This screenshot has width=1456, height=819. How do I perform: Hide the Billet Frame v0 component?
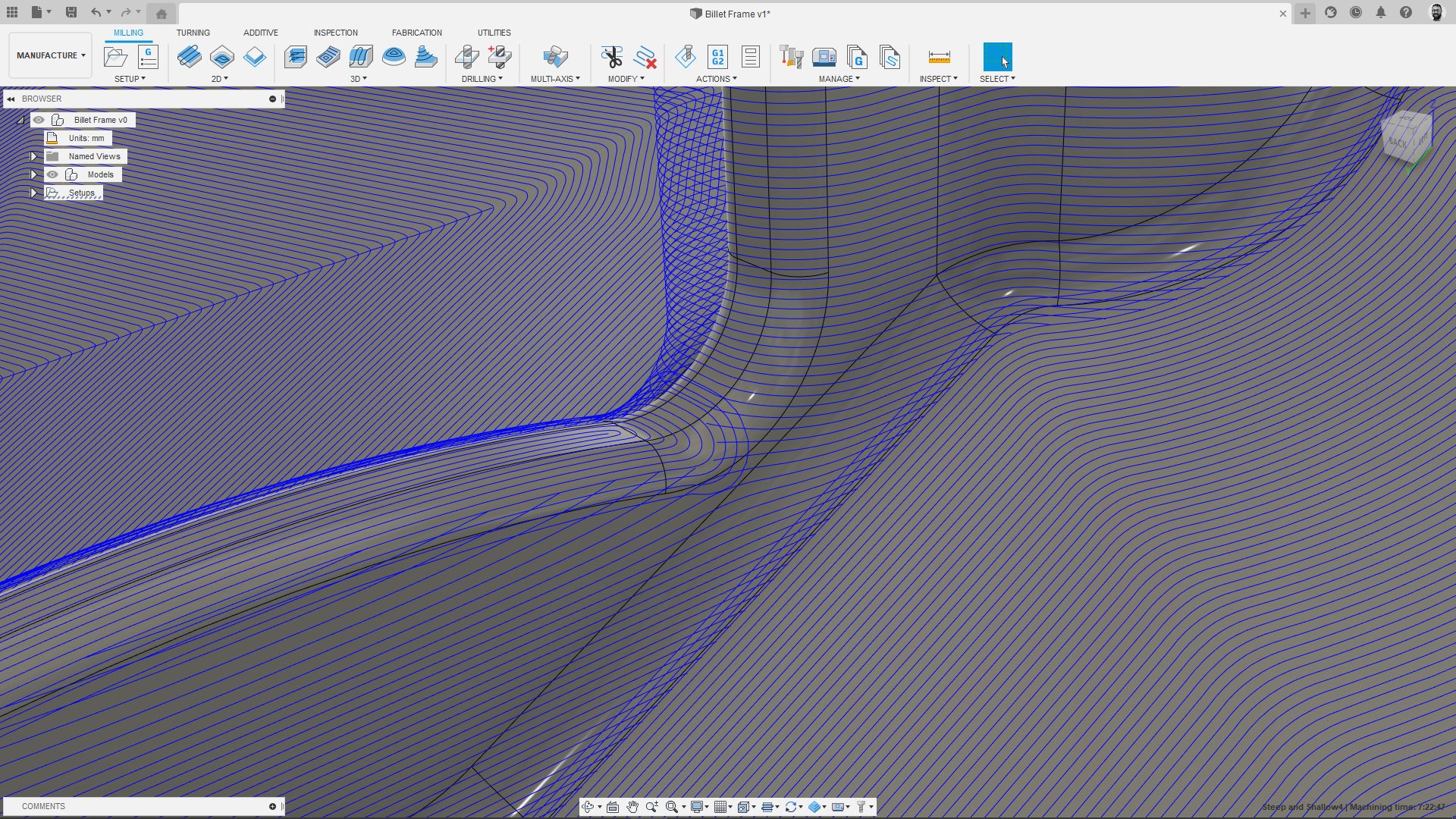[39, 120]
